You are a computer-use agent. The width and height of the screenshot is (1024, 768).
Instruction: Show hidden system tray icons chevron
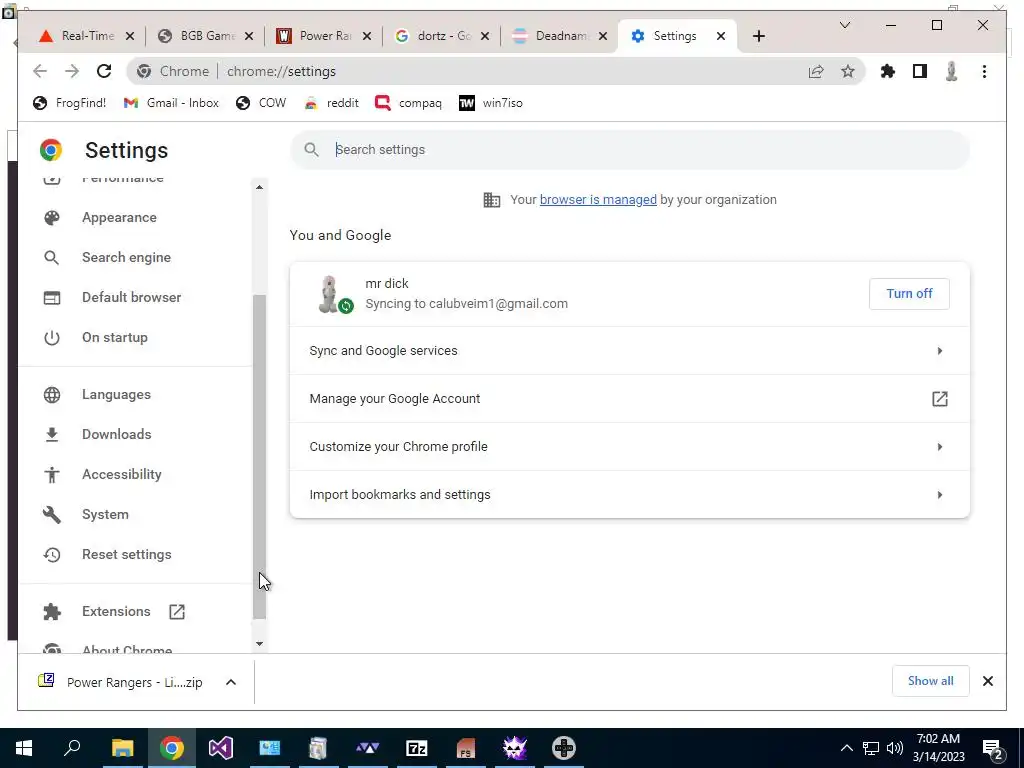[846, 748]
